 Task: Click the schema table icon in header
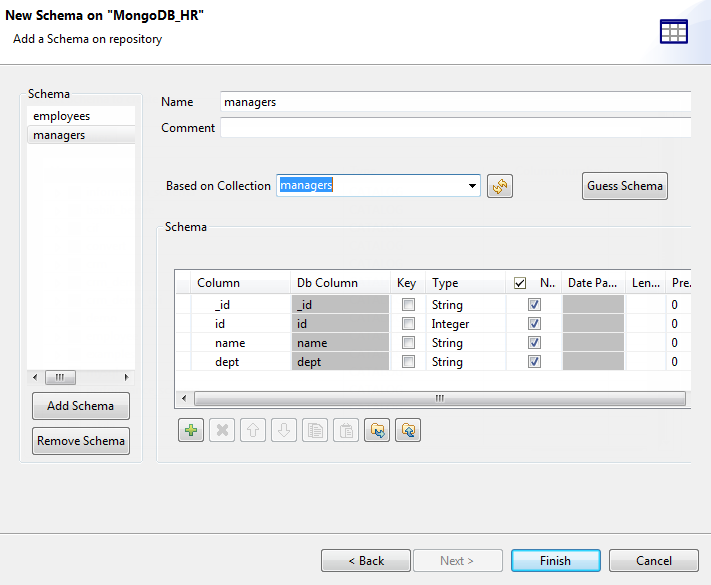(674, 31)
